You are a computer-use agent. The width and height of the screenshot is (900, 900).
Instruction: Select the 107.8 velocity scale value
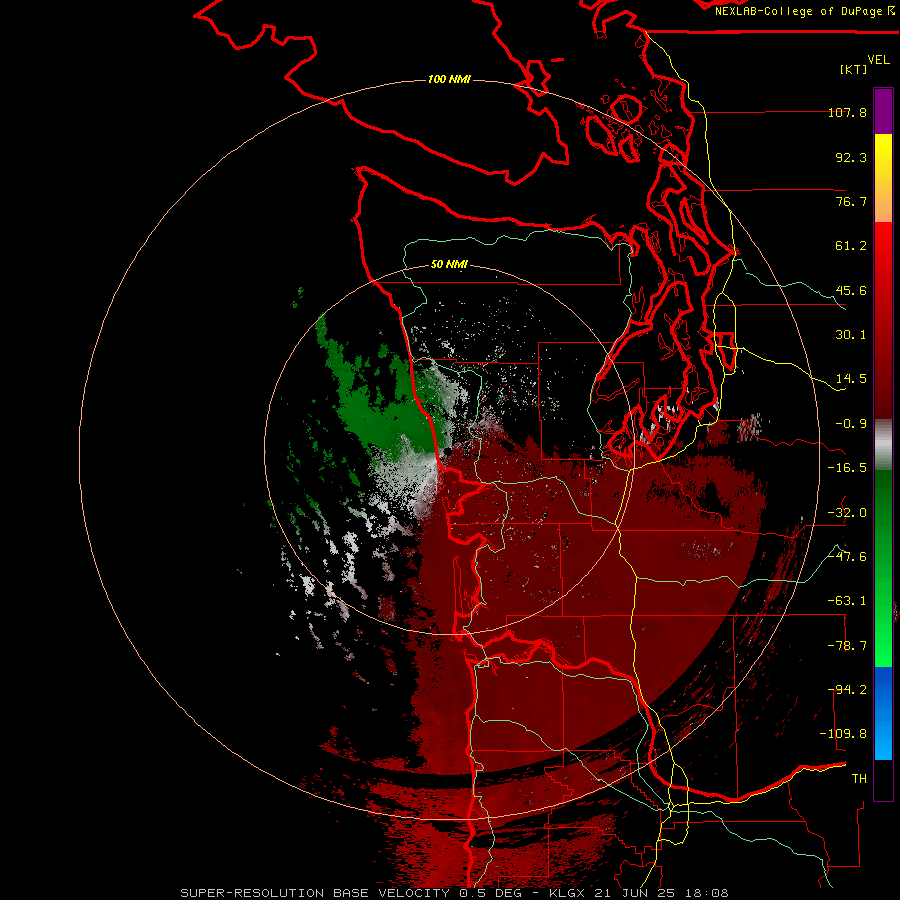(x=847, y=112)
